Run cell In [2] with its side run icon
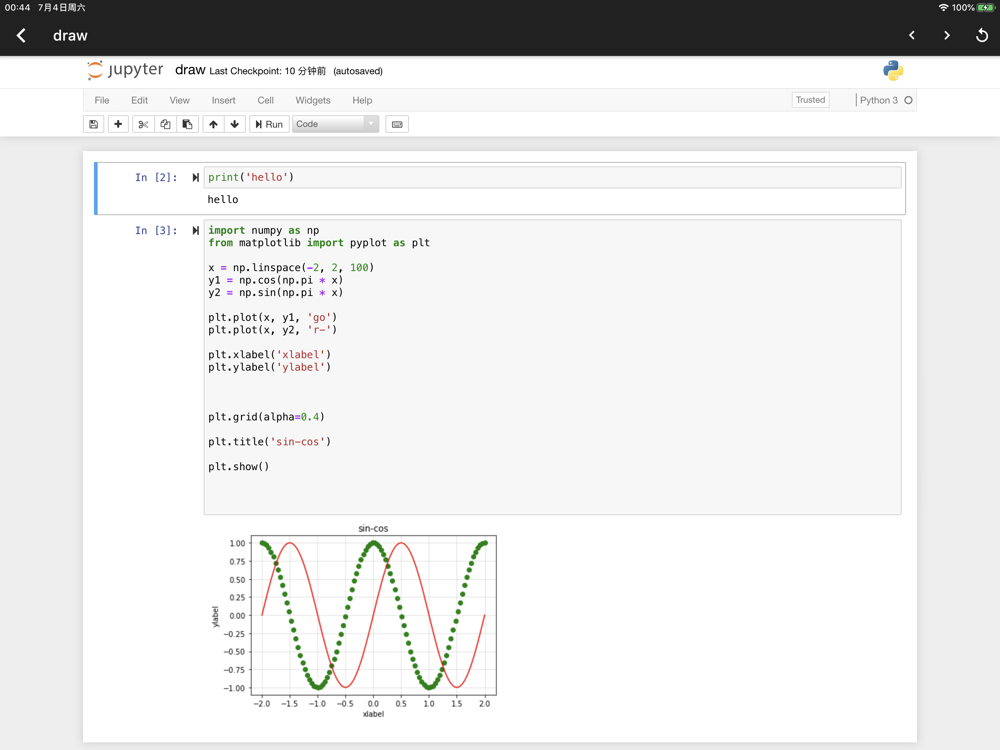The image size is (1000, 750). click(x=196, y=178)
